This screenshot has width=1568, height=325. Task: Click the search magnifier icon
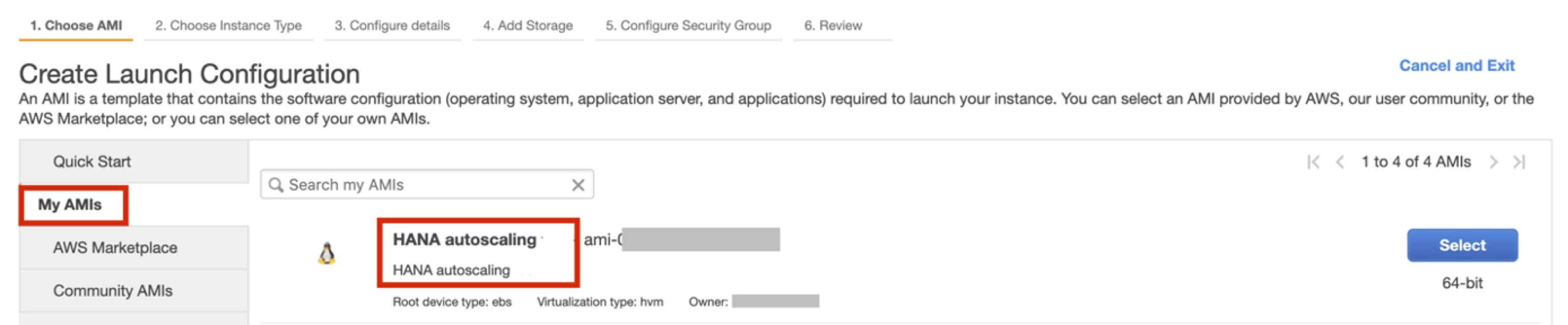[276, 185]
